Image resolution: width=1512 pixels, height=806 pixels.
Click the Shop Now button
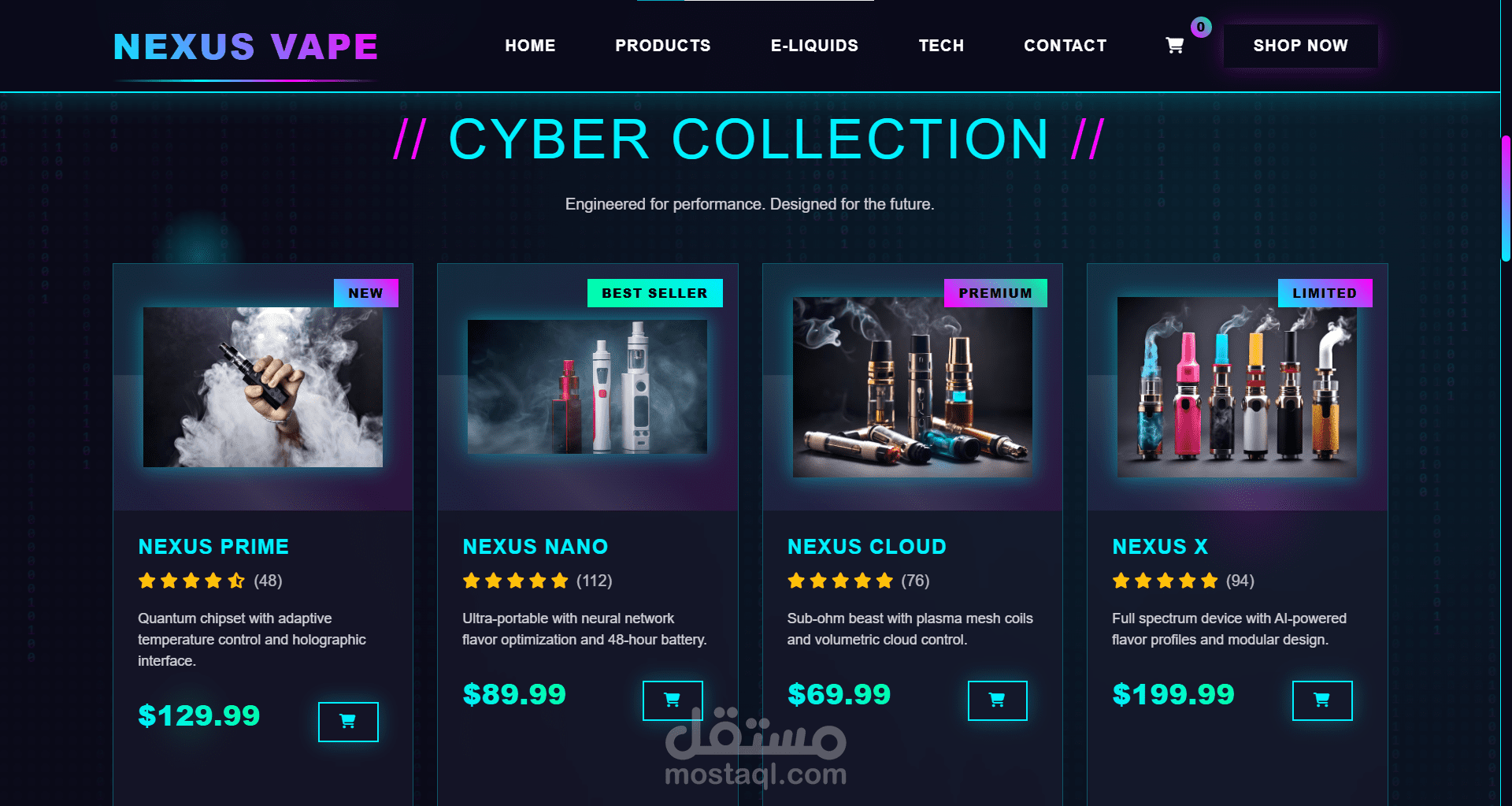(x=1301, y=46)
